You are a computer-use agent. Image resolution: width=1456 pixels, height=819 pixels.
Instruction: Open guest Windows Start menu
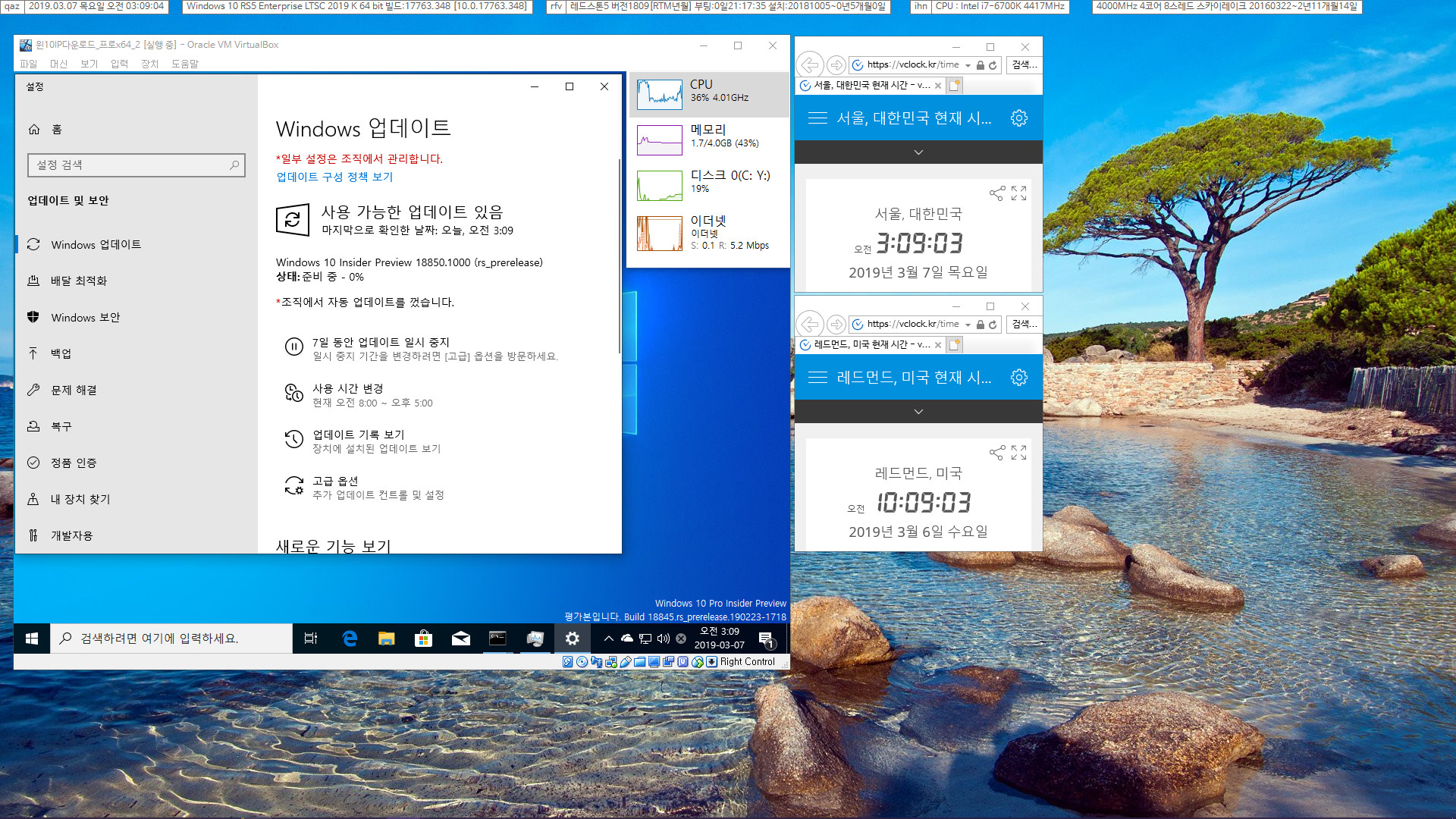[32, 639]
